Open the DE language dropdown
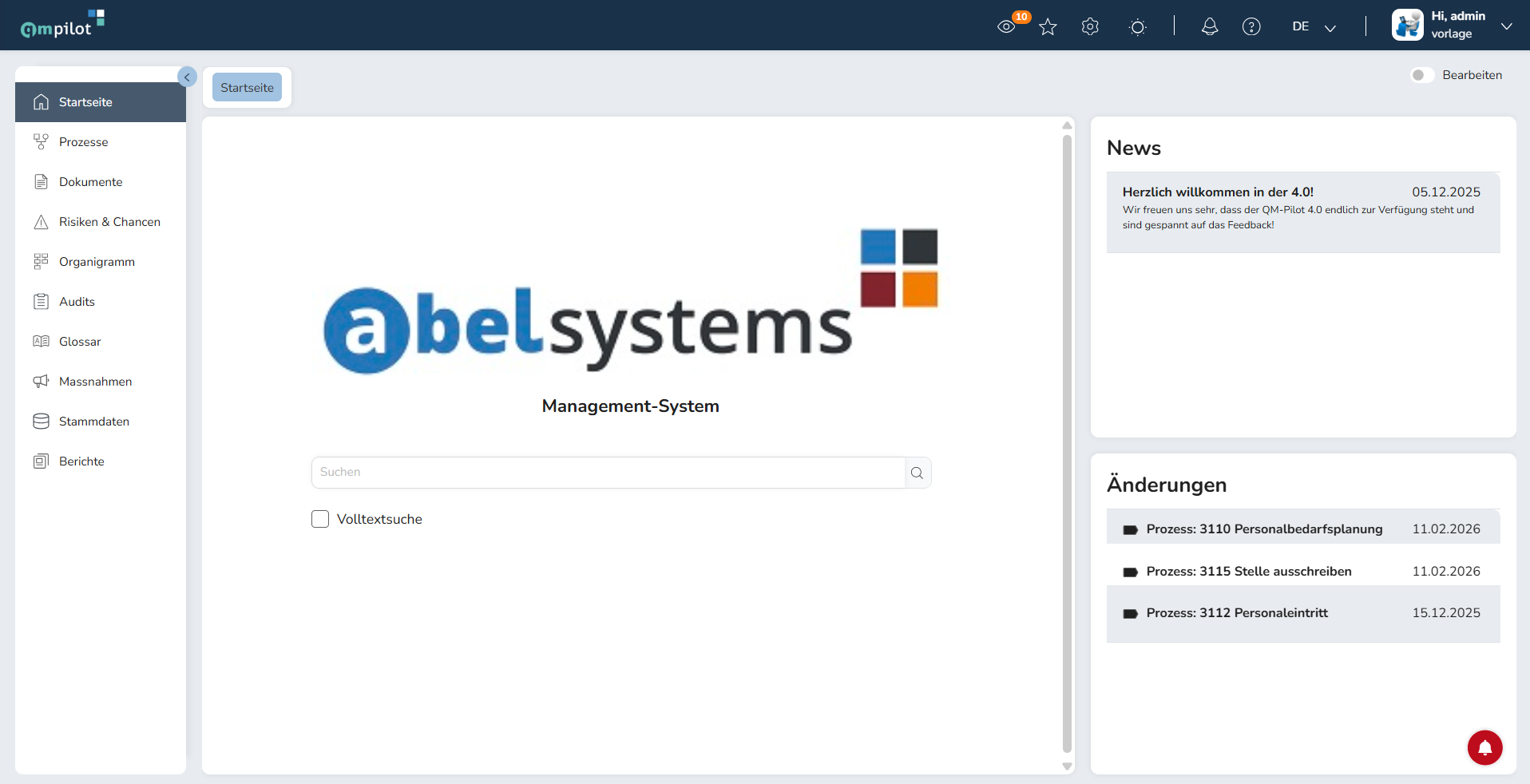This screenshot has height=784, width=1530. click(1314, 27)
